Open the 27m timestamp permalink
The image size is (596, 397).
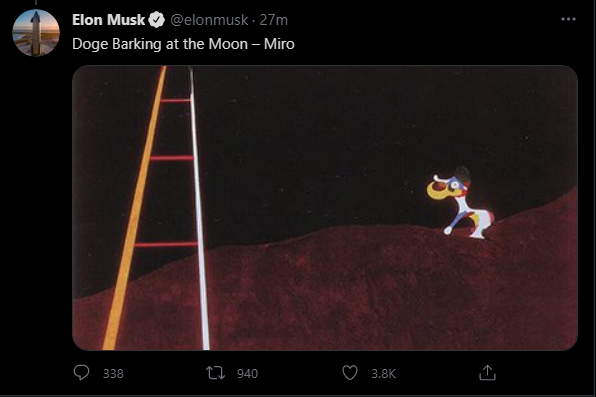pyautogui.click(x=274, y=20)
